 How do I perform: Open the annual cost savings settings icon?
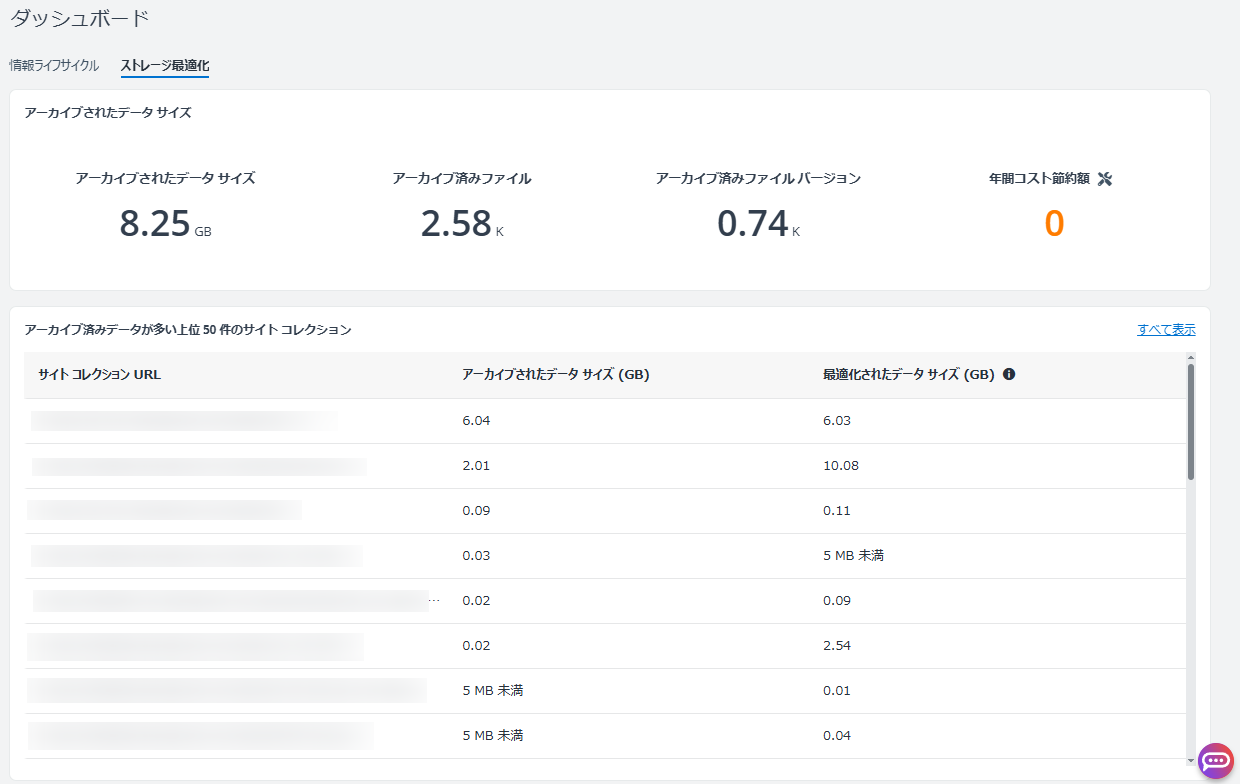1105,179
